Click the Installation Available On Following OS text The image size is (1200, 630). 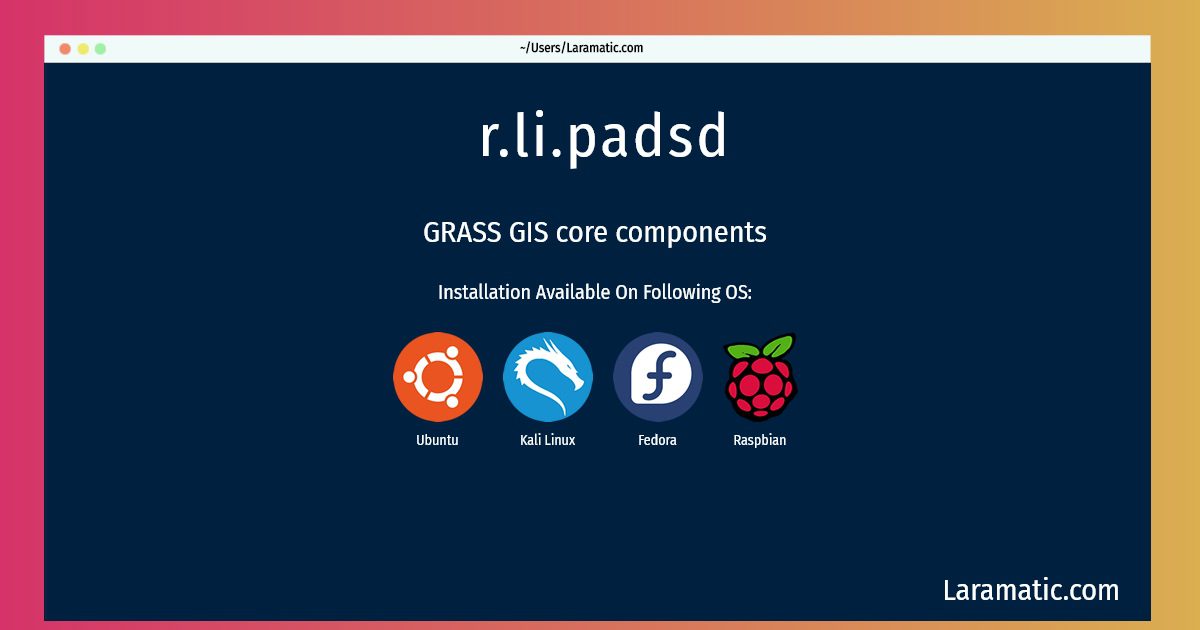click(x=595, y=292)
